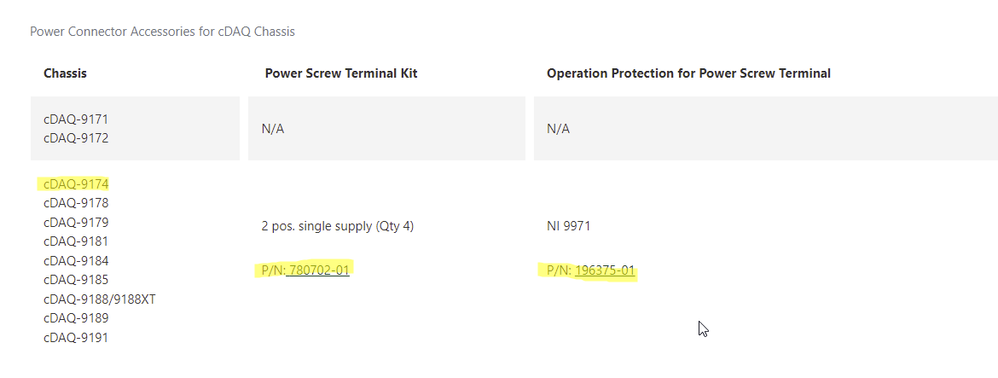Viewport: 998px width, 378px height.
Task: Click the cDAQ-9188/9188XT chassis entry
Action: click(99, 299)
